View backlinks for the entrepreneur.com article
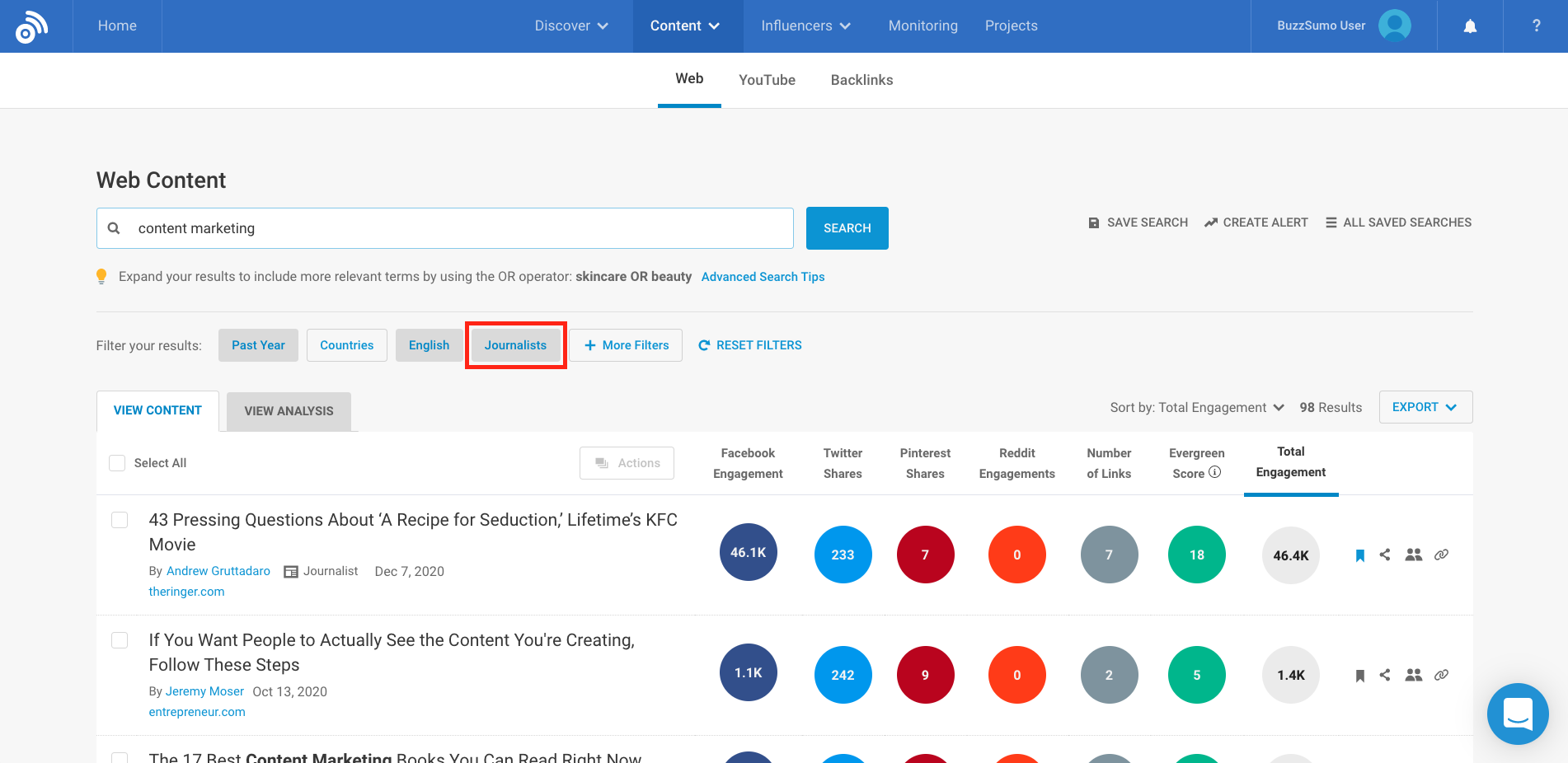Image resolution: width=1568 pixels, height=763 pixels. (x=1441, y=674)
